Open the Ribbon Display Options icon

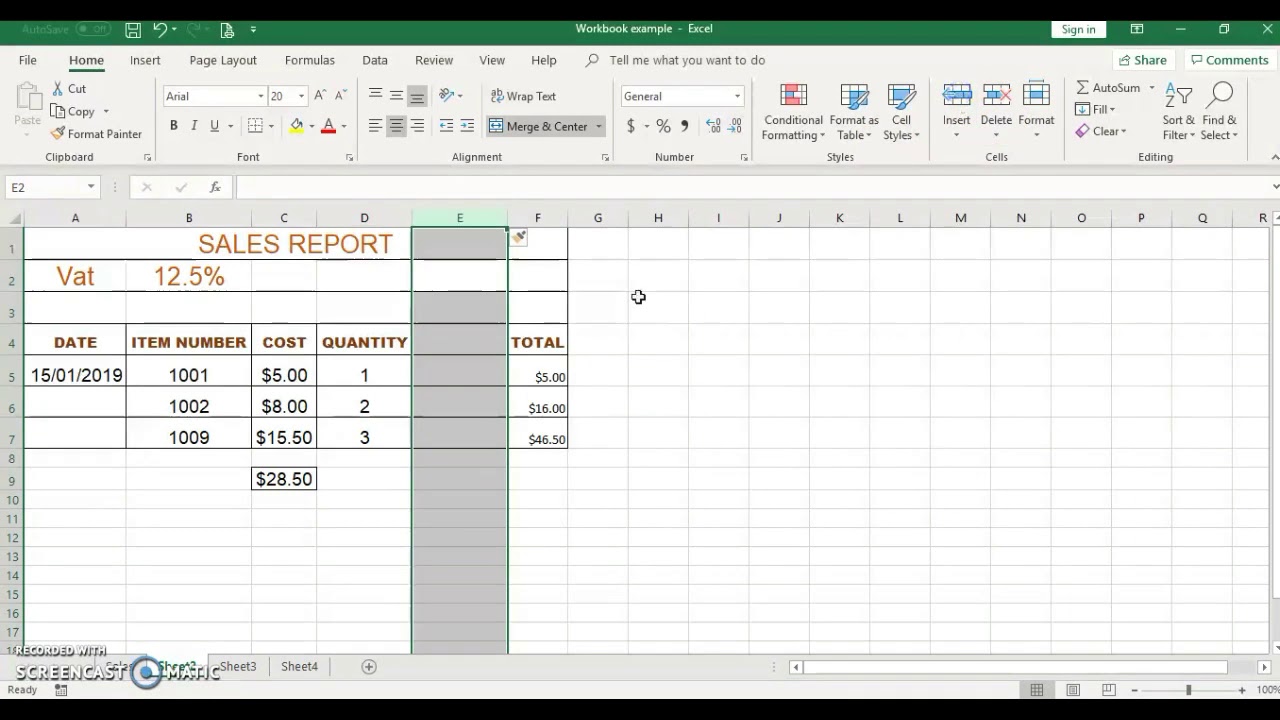(1137, 29)
